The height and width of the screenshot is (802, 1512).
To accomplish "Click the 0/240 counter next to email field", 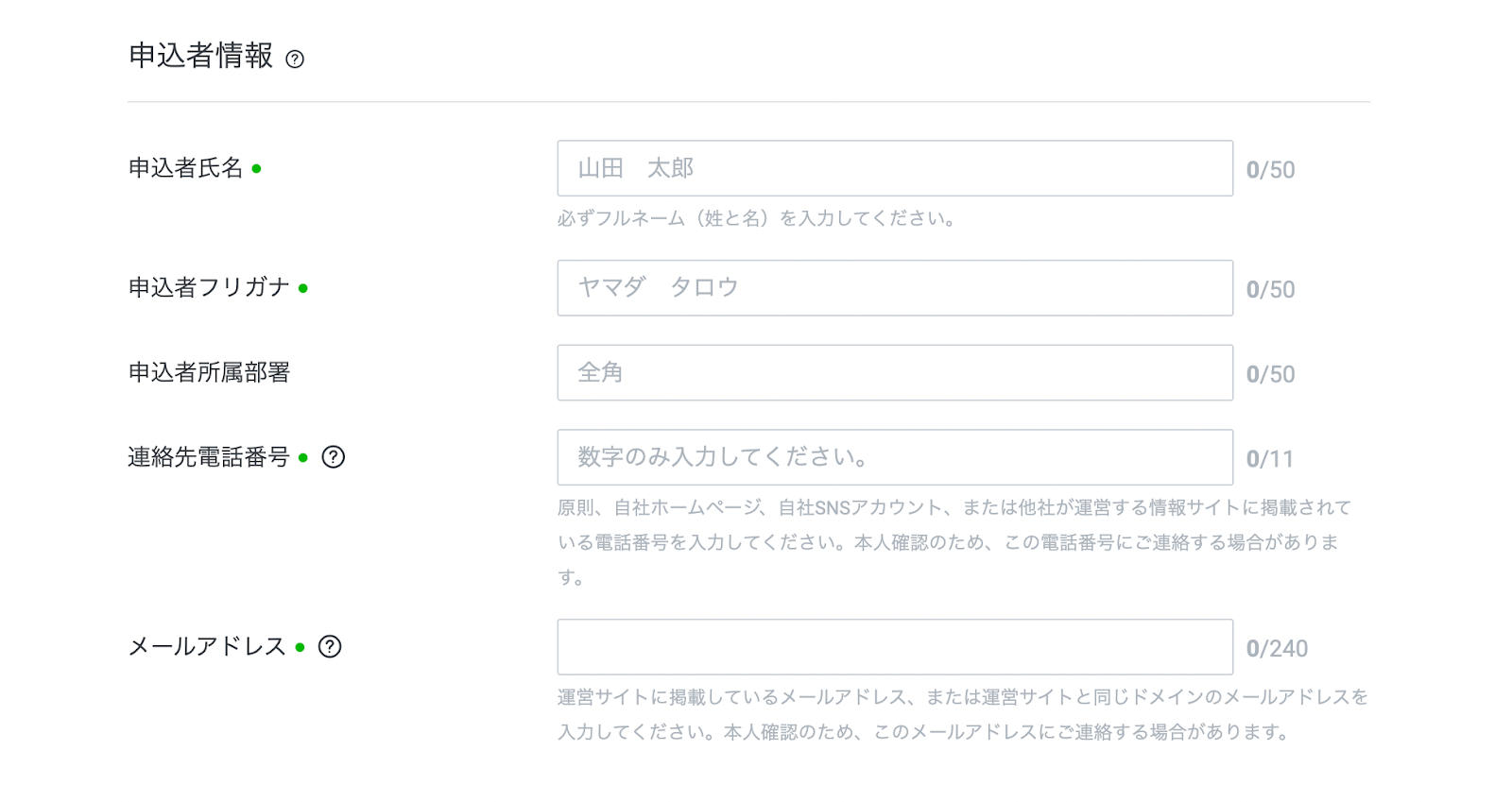I will [x=1277, y=649].
